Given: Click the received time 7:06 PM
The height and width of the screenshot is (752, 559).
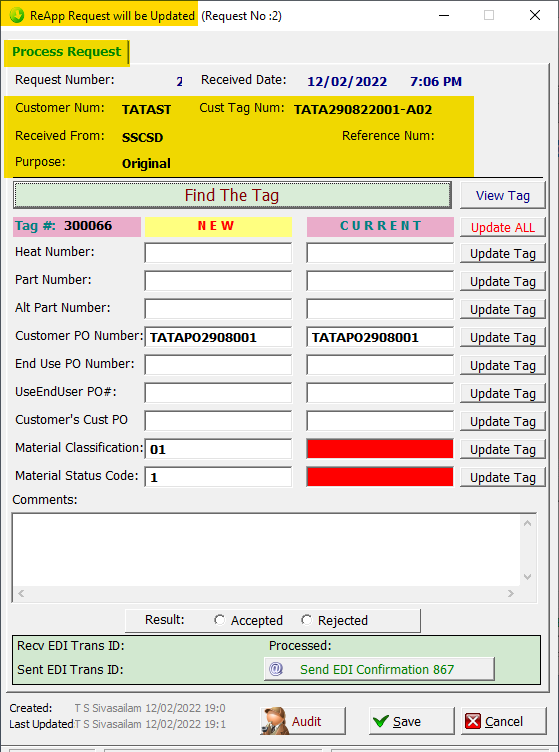Looking at the screenshot, I should coord(436,82).
